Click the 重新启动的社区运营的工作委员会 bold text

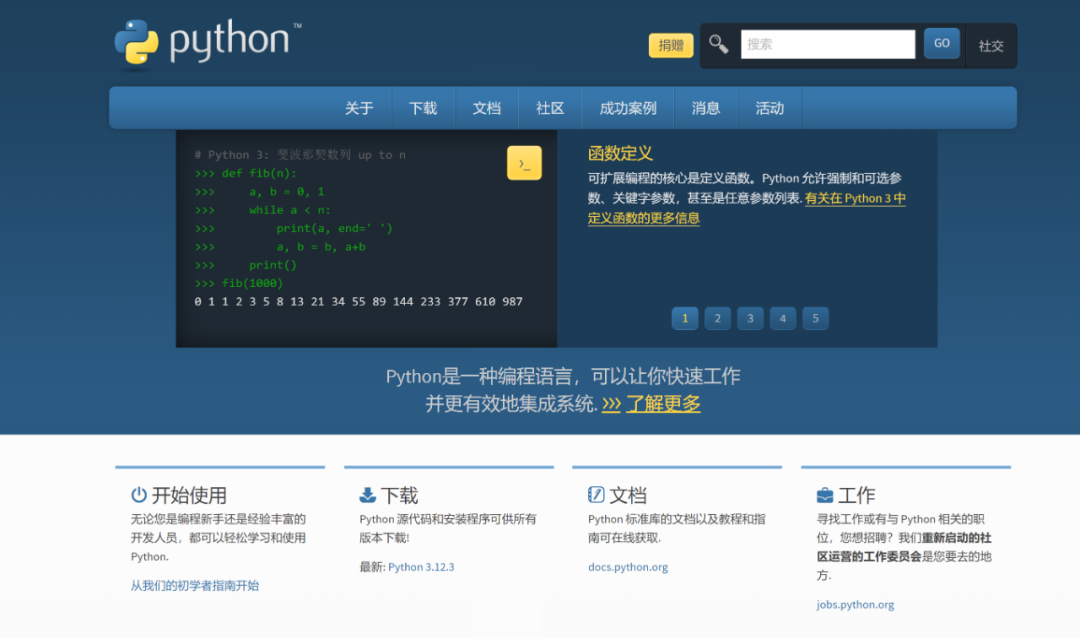pos(904,547)
